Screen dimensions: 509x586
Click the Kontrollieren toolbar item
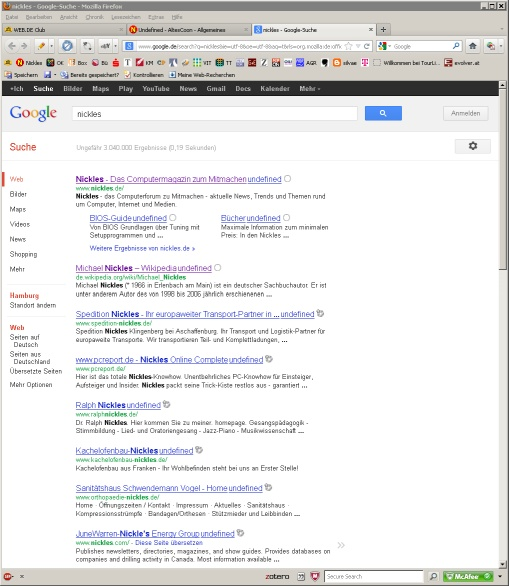coord(144,75)
